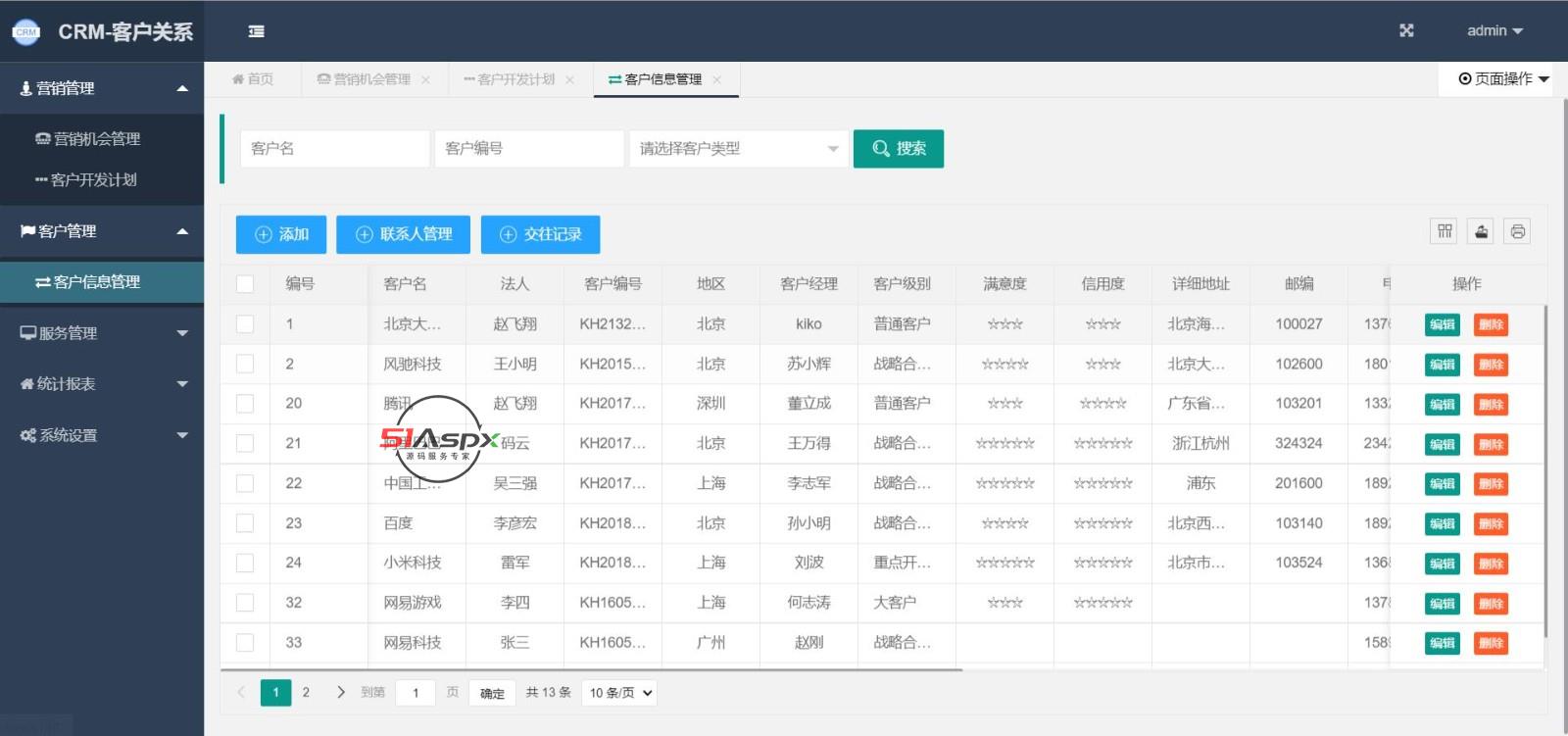This screenshot has height=736, width=1568.
Task: Edit the 网易游戏 row
Action: pyautogui.click(x=1443, y=604)
